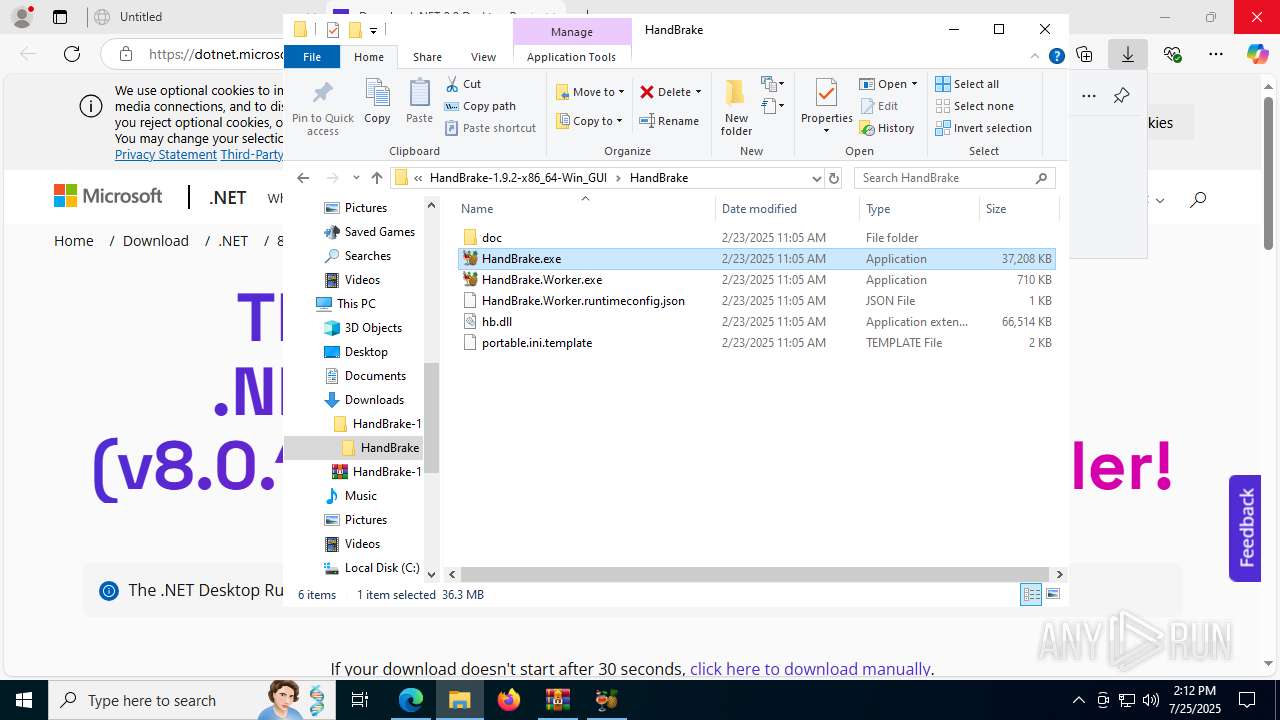Open Firefox from the taskbar

[509, 700]
